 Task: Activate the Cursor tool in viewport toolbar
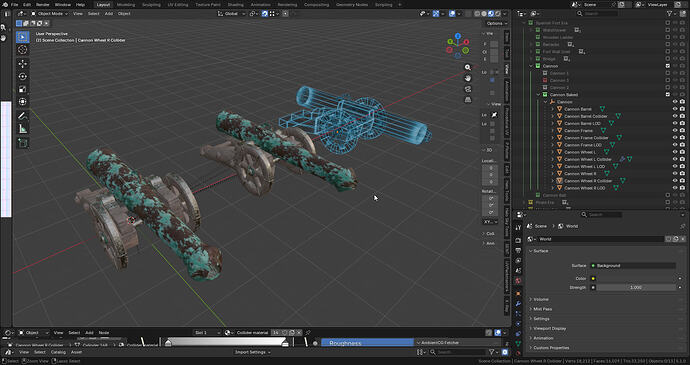[x=22, y=50]
